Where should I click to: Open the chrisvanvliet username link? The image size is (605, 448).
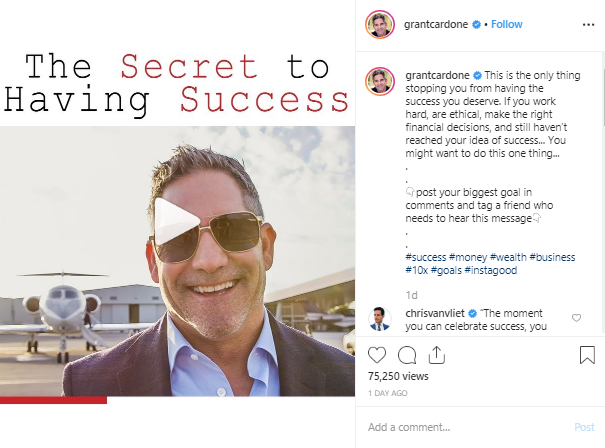(435, 313)
